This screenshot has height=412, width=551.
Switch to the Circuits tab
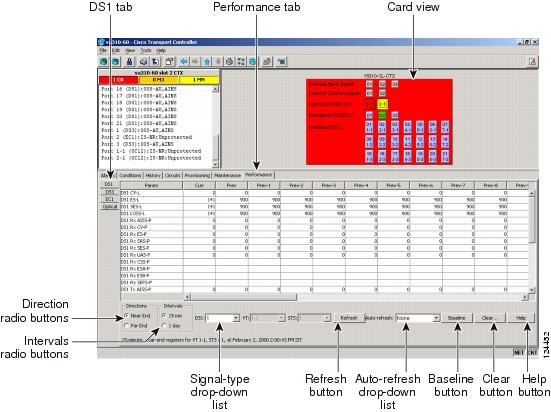tap(172, 175)
